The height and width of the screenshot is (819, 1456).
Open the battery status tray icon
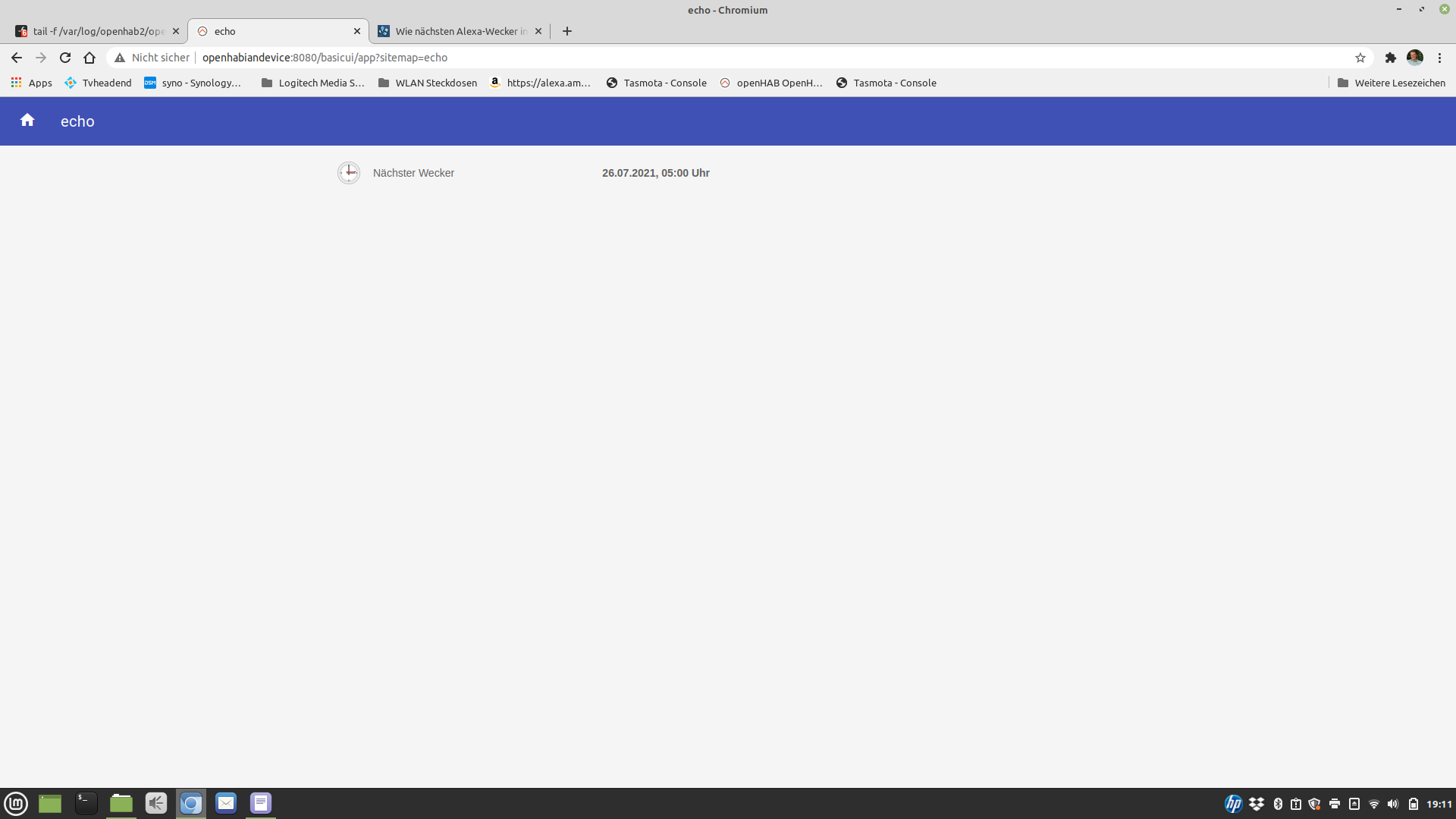pyautogui.click(x=1414, y=804)
